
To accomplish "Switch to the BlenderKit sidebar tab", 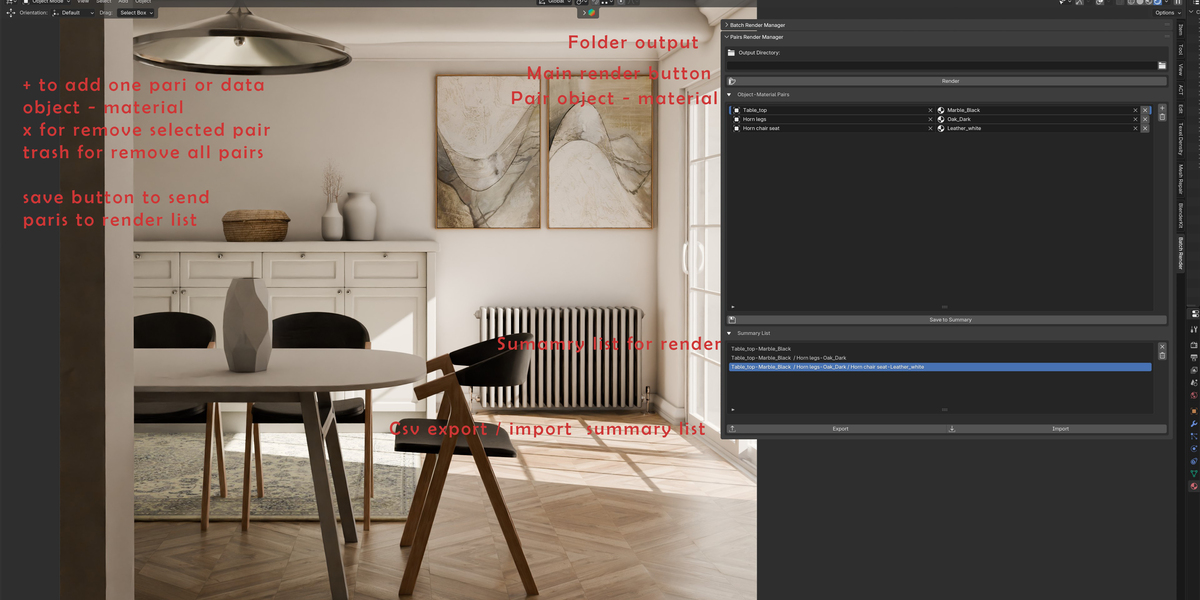I will (x=1180, y=214).
